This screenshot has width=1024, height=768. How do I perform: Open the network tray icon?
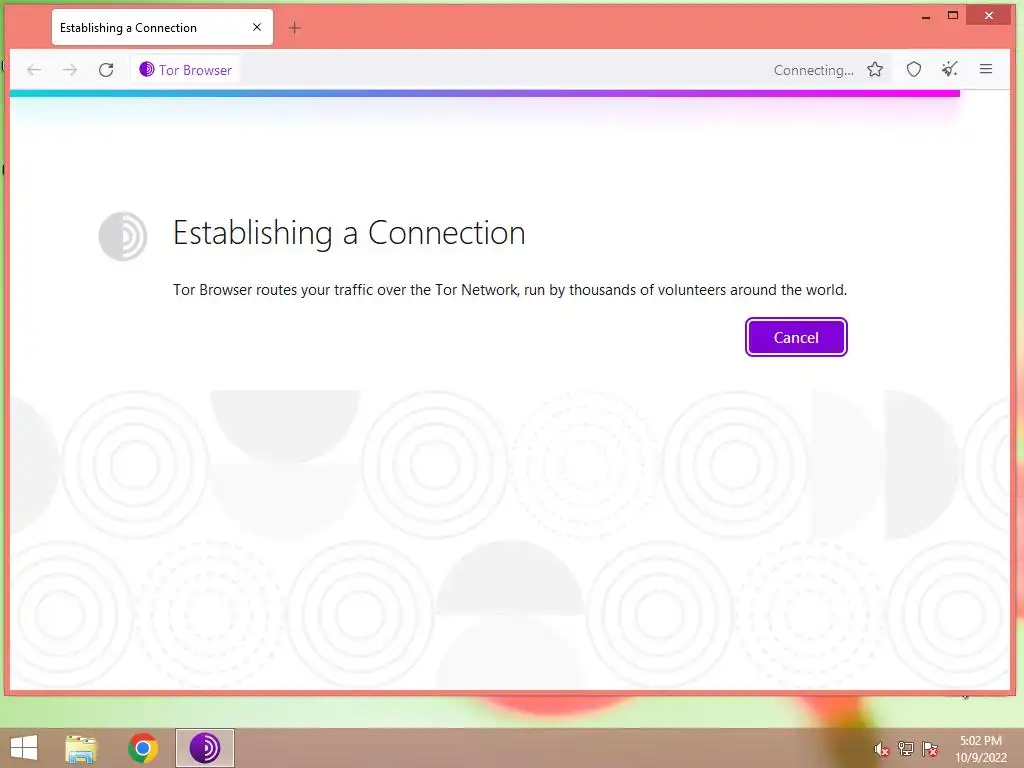coord(906,749)
